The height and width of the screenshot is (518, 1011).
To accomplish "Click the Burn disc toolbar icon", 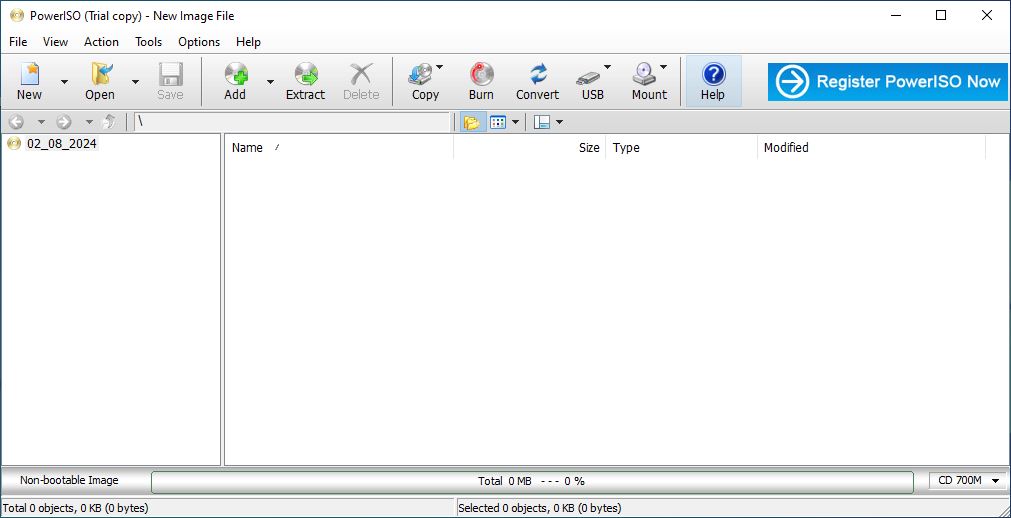I will click(x=481, y=81).
